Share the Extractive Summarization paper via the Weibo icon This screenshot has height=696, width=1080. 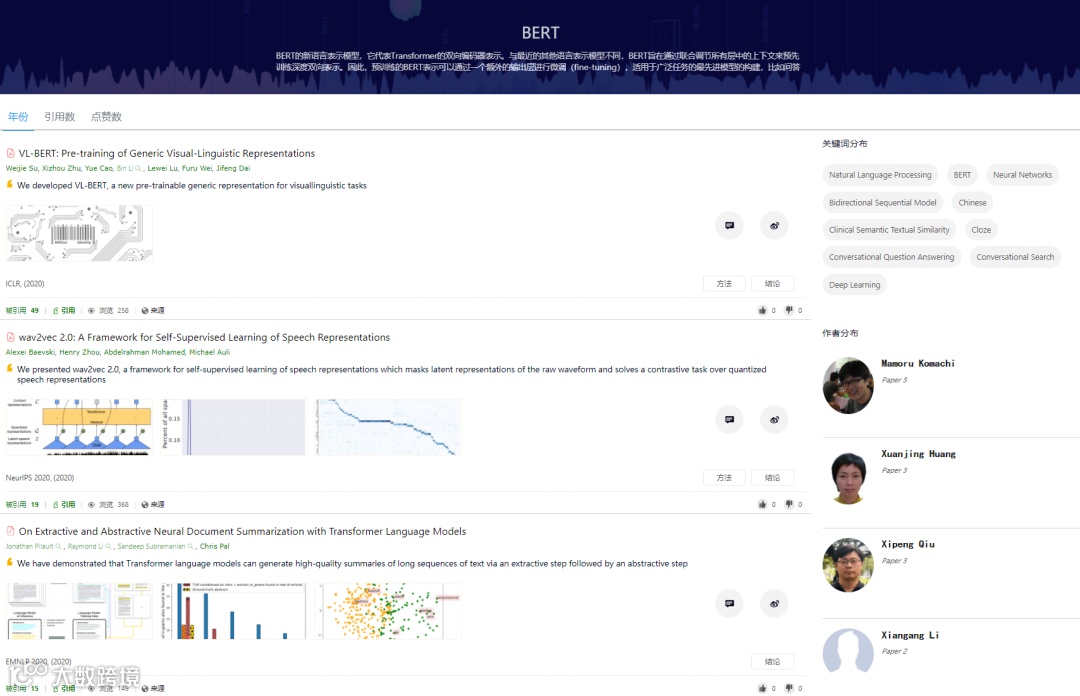pyautogui.click(x=774, y=603)
